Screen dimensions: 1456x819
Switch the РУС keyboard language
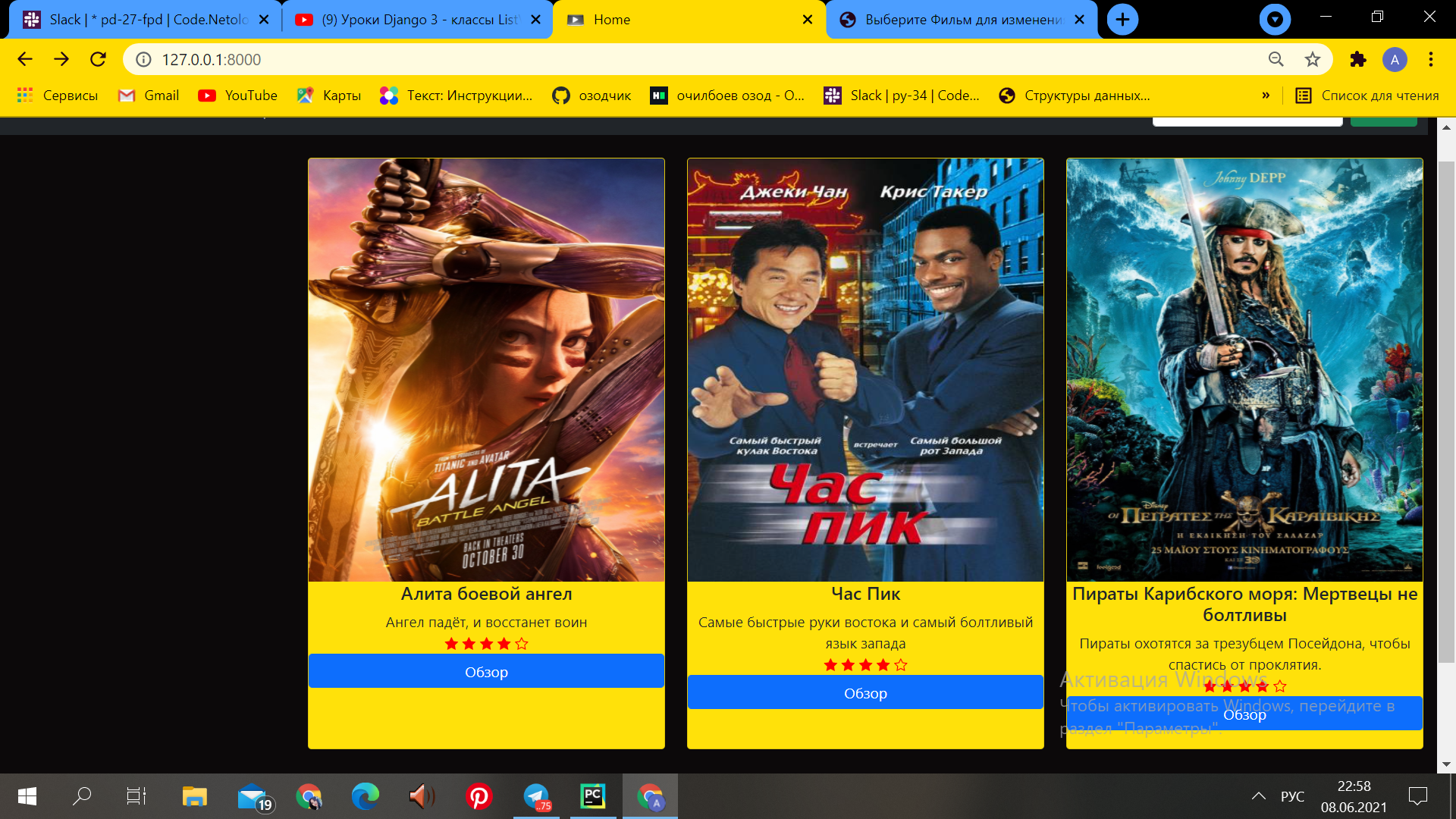(1292, 796)
